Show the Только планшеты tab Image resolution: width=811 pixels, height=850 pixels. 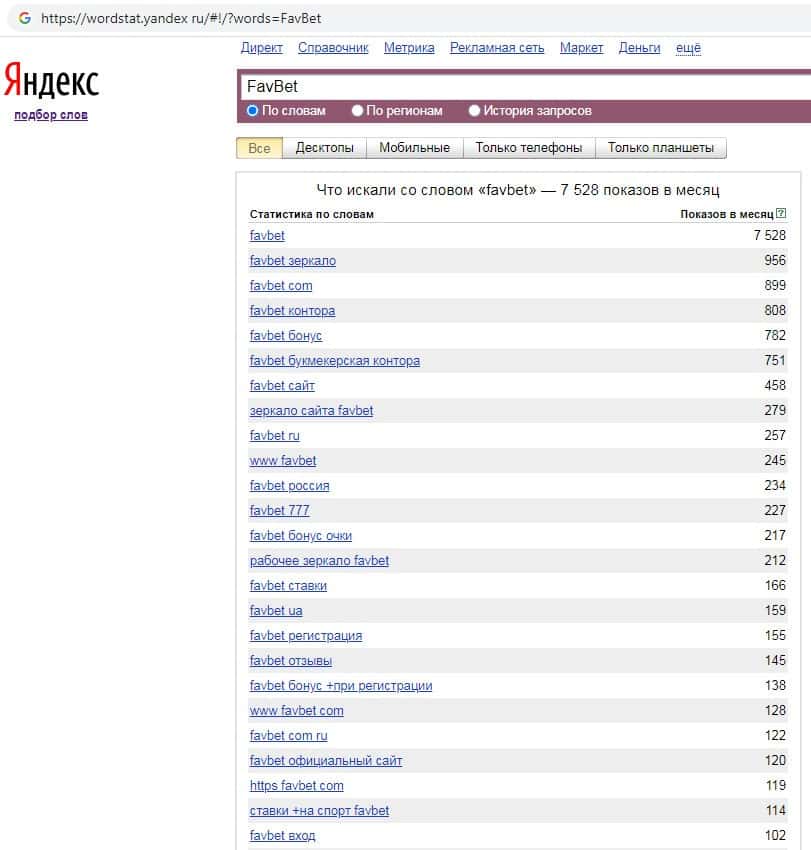[660, 148]
